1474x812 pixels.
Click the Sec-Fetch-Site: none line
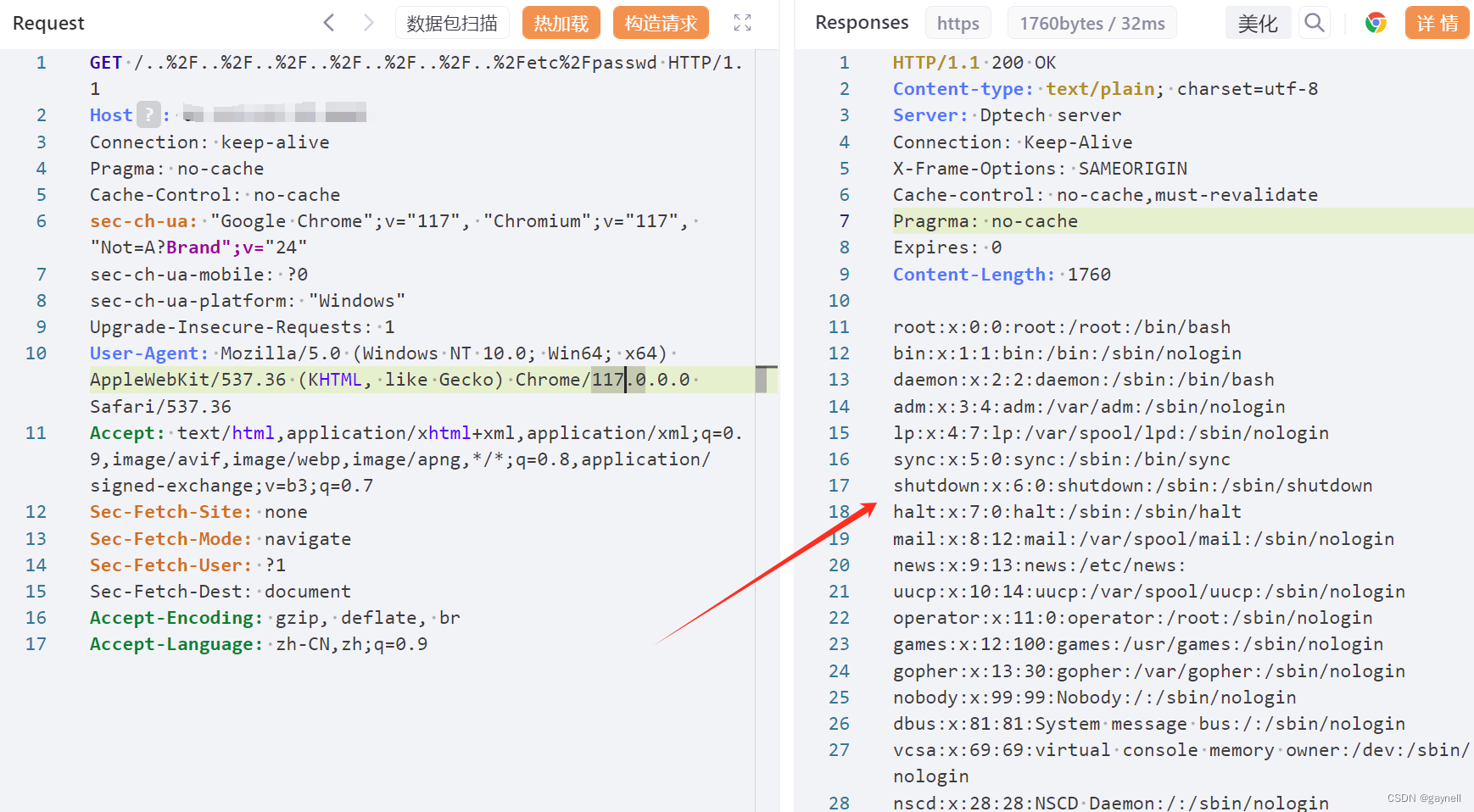point(198,511)
